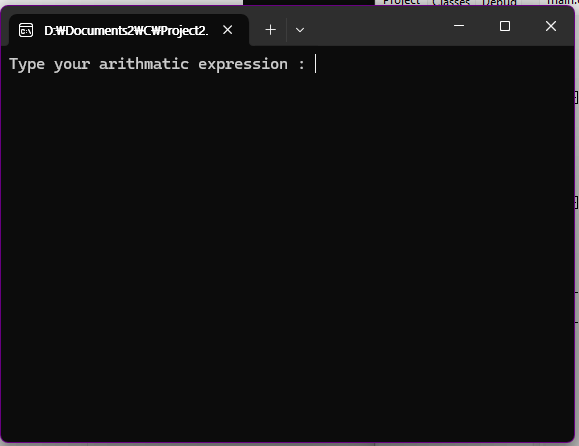Minimize the terminal window
This screenshot has height=446, width=579.
[459, 26]
